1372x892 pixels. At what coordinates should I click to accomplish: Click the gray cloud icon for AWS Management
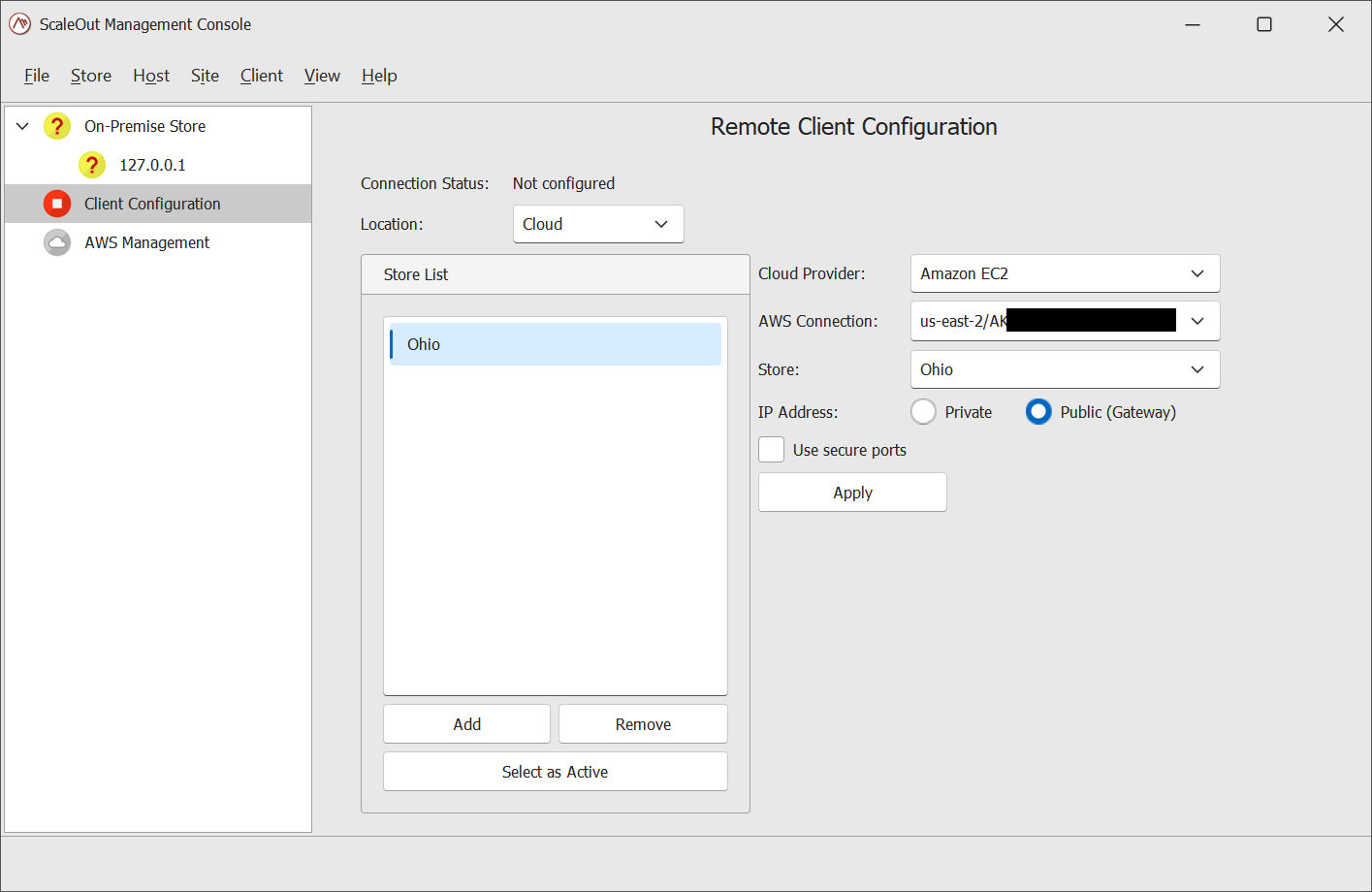click(57, 242)
